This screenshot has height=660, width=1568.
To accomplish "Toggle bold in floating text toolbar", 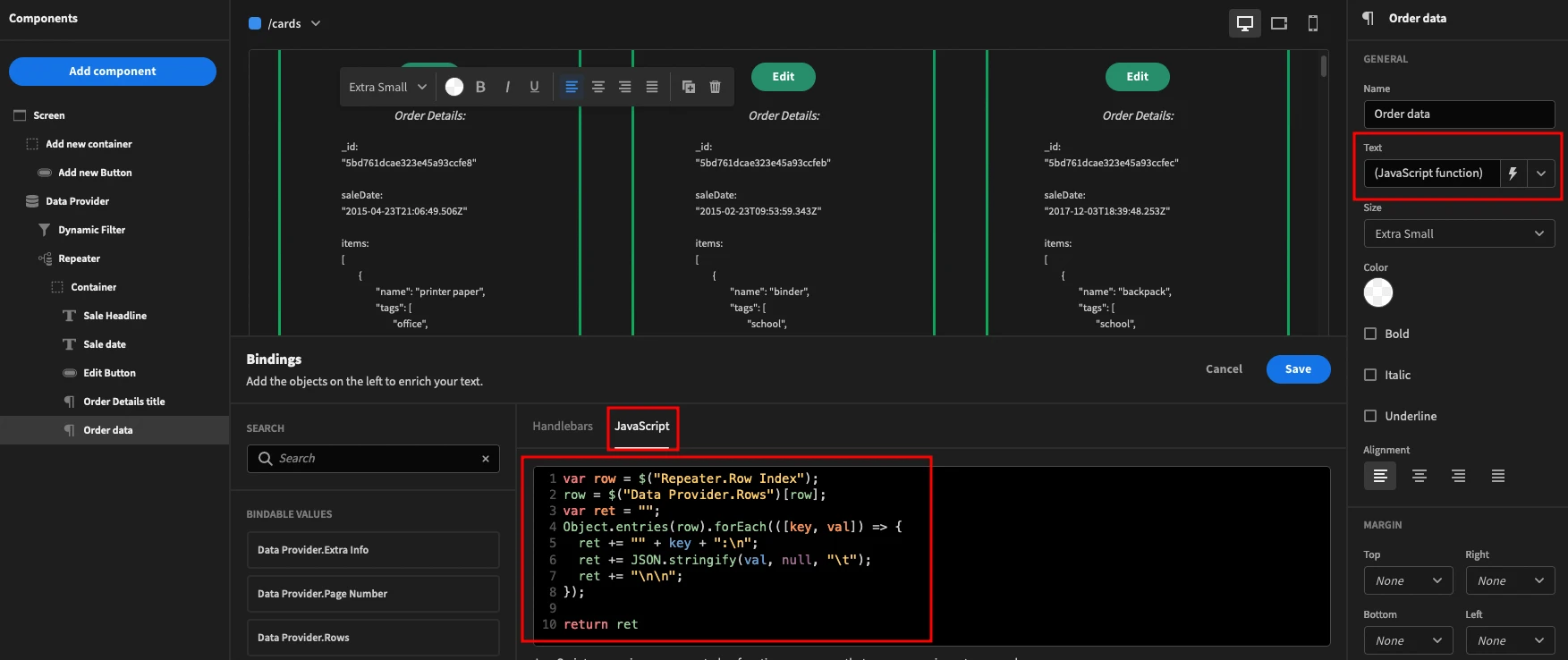I will point(480,87).
